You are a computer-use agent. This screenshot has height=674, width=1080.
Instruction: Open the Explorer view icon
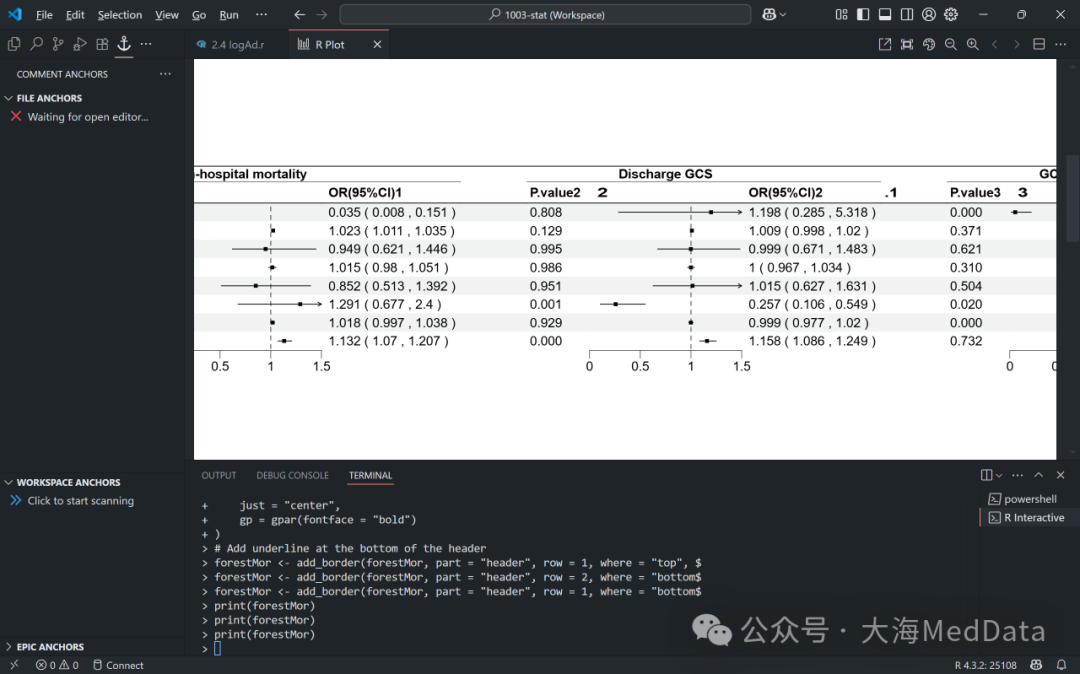(14, 44)
